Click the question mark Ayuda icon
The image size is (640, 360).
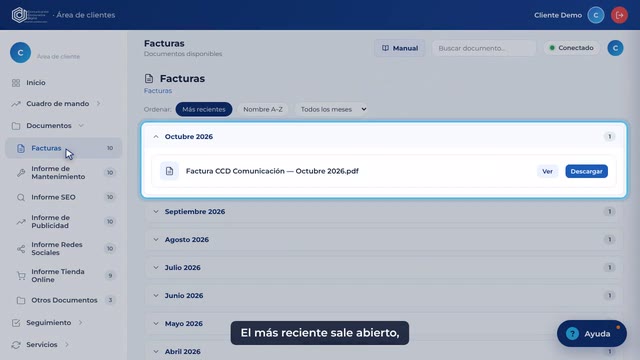click(572, 333)
